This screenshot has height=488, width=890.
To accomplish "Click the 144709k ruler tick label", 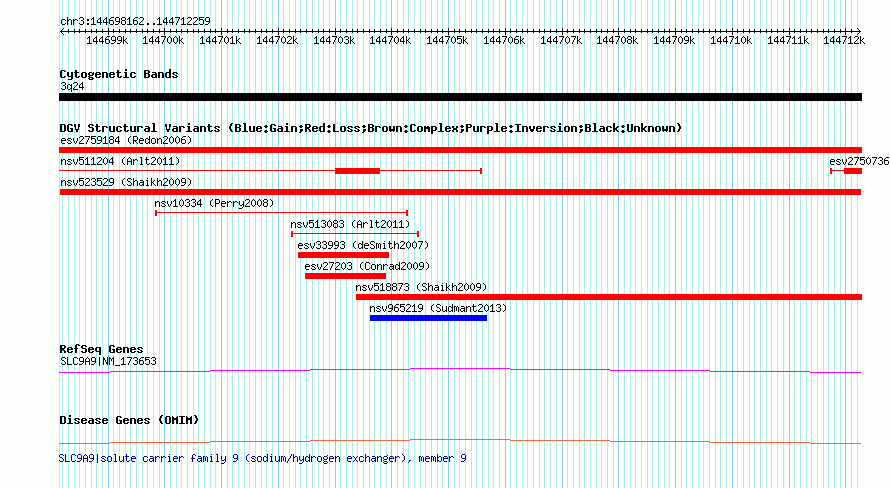I will [x=674, y=40].
